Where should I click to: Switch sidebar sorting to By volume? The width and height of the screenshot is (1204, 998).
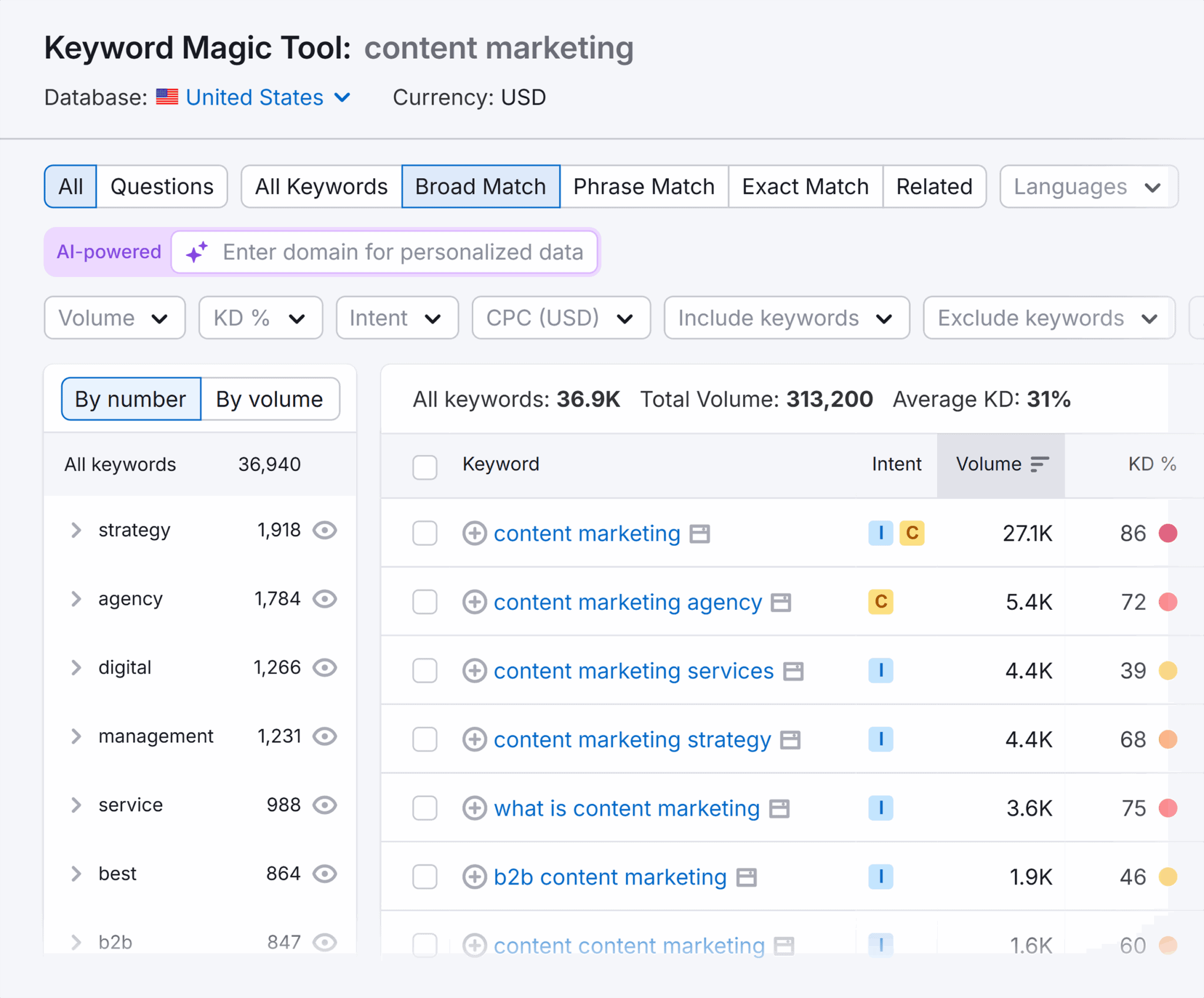point(270,399)
